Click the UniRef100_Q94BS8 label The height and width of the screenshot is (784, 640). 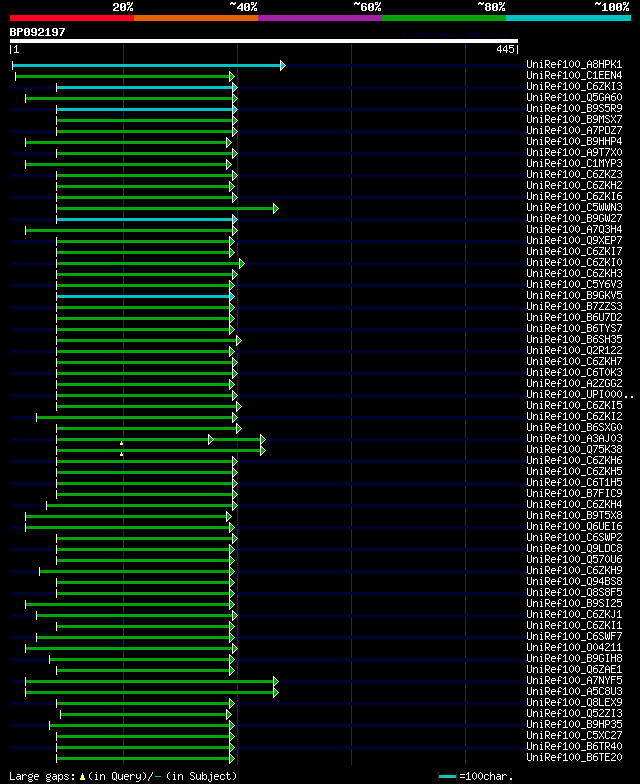[x=574, y=582]
